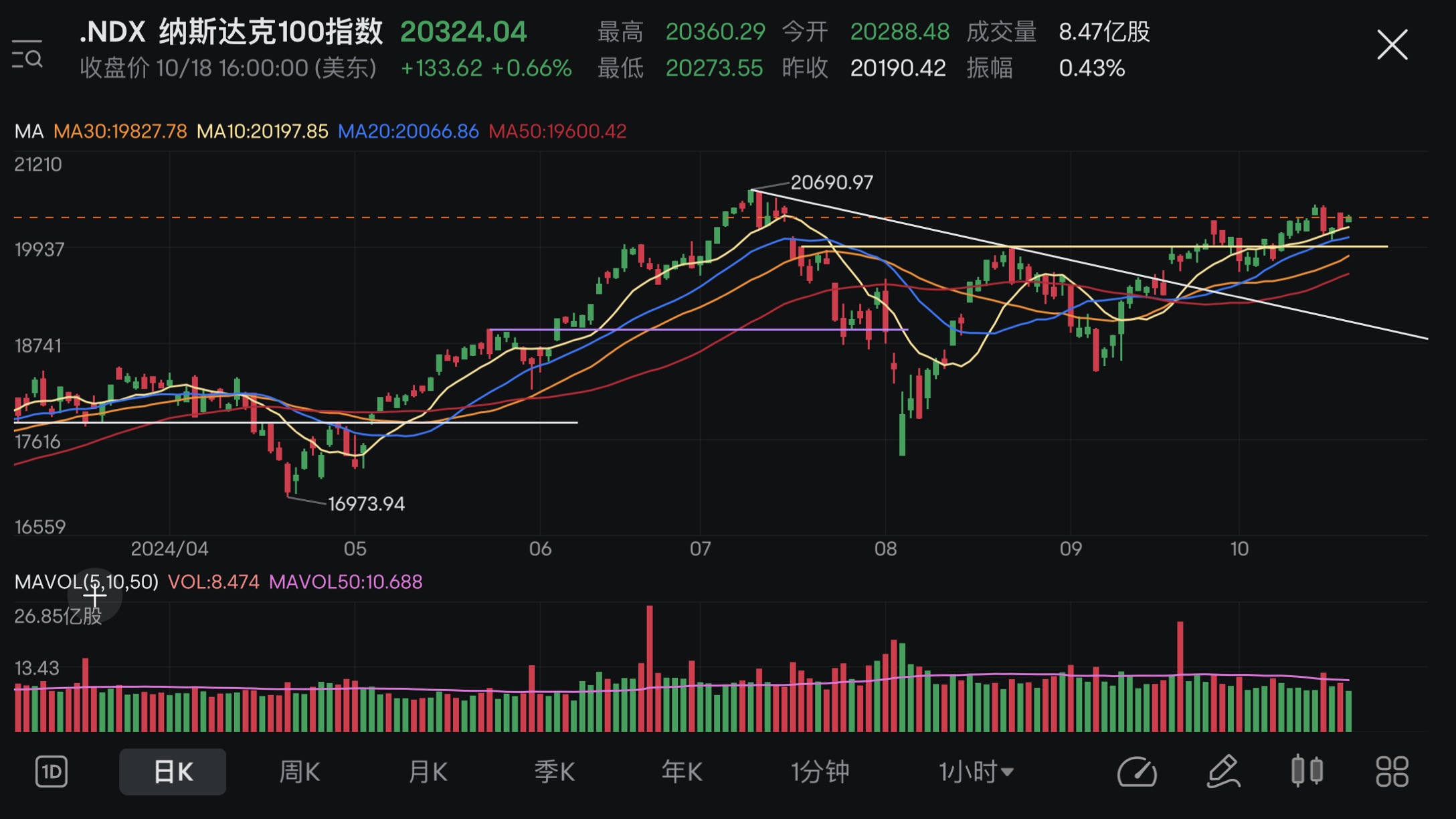Tap the 1D single-day view icon
1456x819 pixels.
pos(52,772)
